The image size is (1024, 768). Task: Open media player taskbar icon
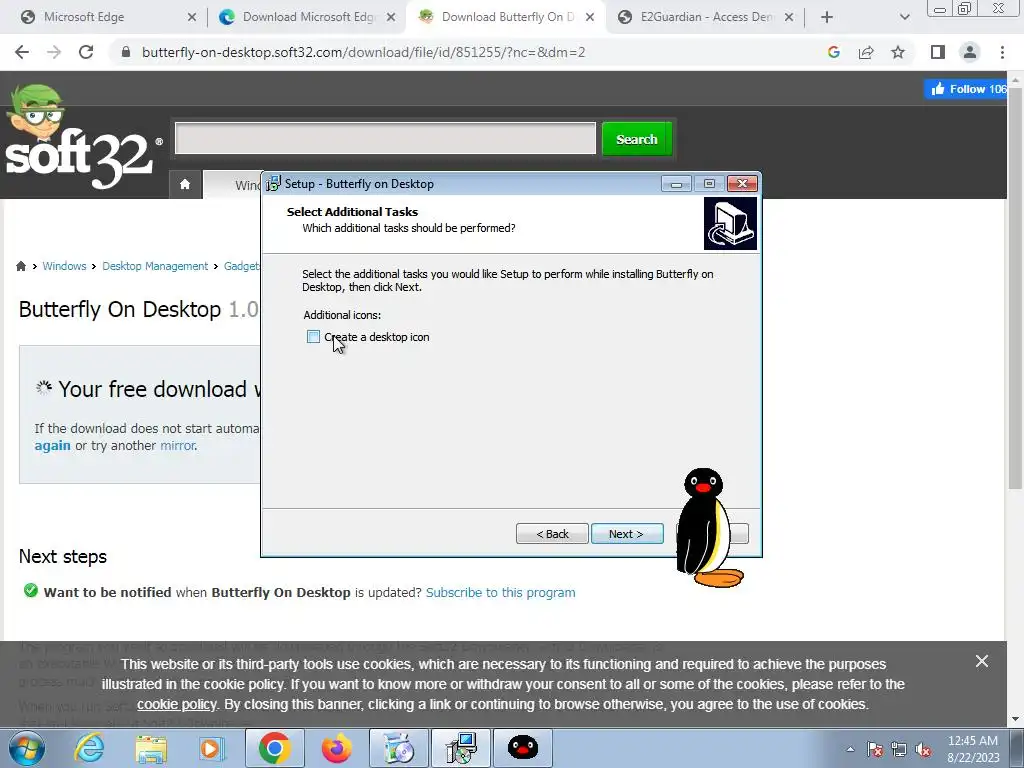coord(211,748)
